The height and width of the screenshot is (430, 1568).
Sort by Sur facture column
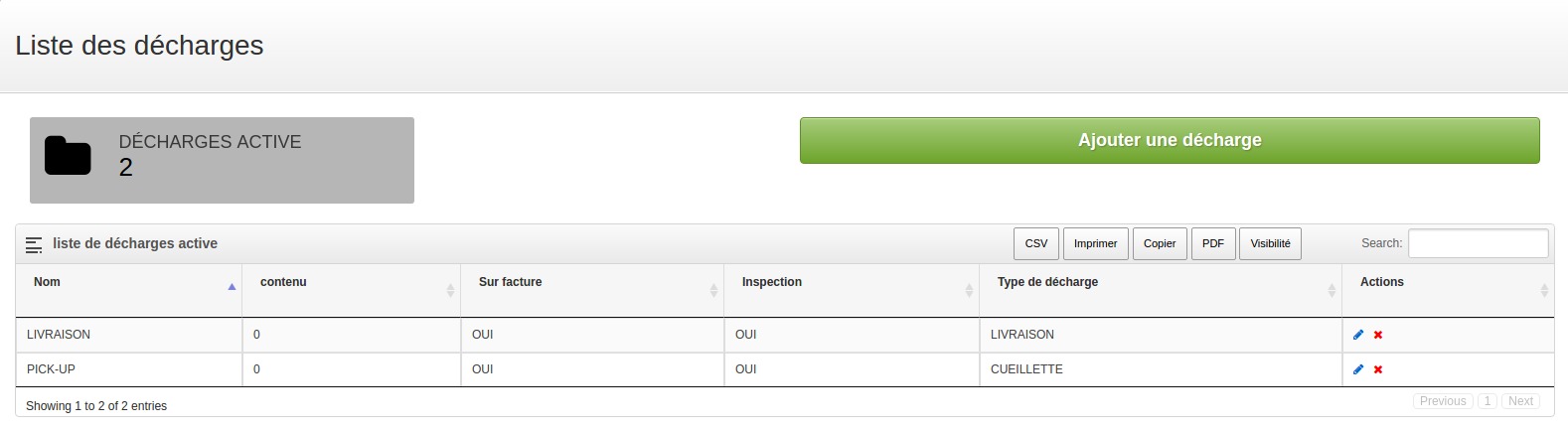(x=713, y=290)
